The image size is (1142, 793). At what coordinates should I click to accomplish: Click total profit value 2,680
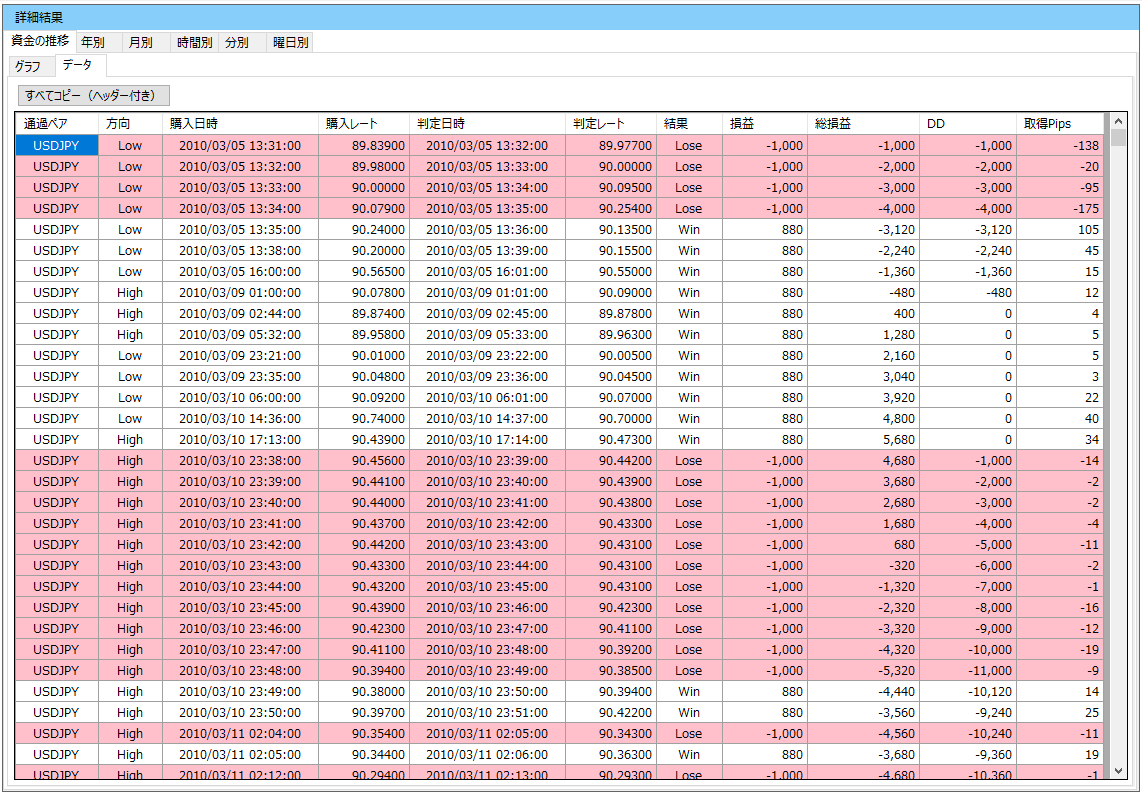863,503
